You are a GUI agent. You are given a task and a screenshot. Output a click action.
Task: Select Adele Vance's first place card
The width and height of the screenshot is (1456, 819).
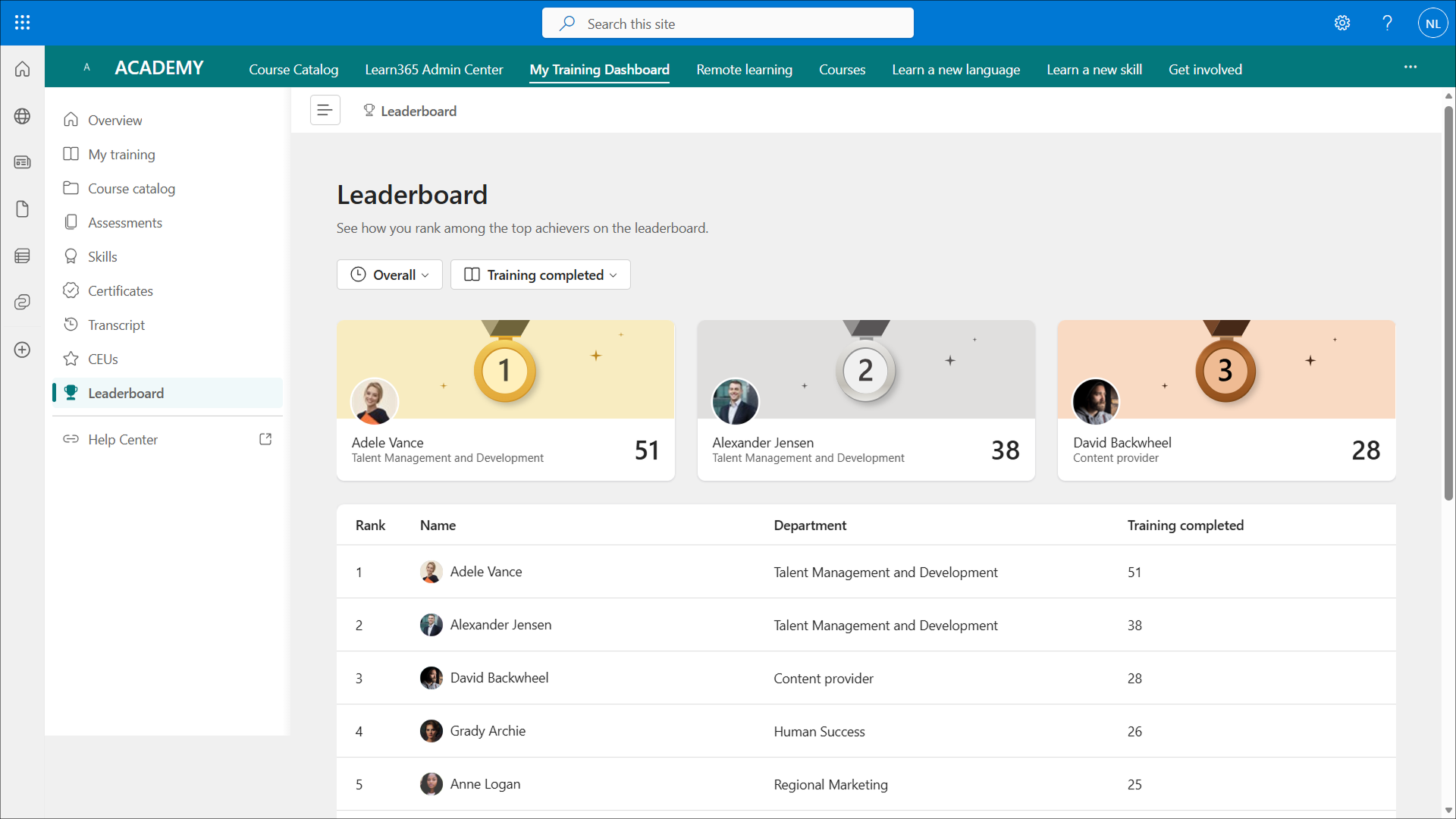tap(505, 400)
